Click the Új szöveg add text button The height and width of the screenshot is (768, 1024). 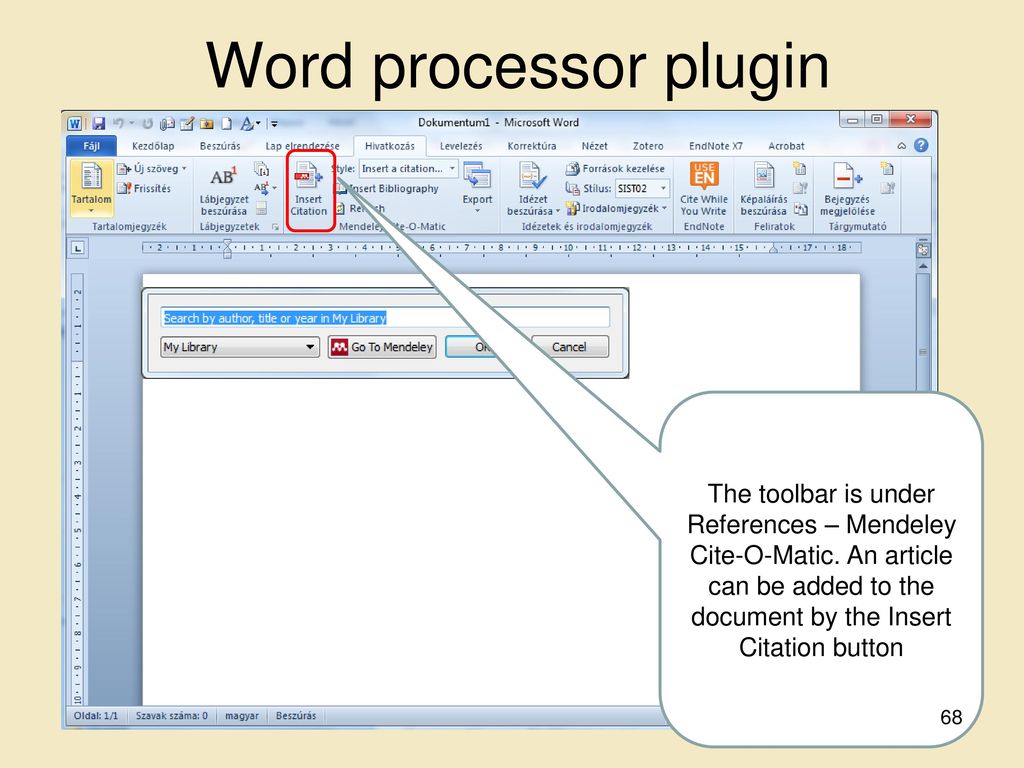pos(152,168)
